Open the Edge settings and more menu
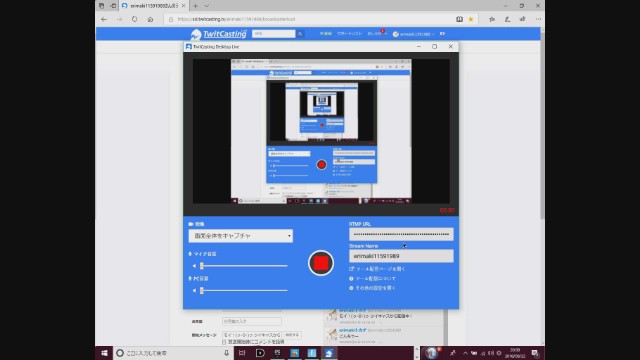This screenshot has width=640, height=360. [538, 19]
